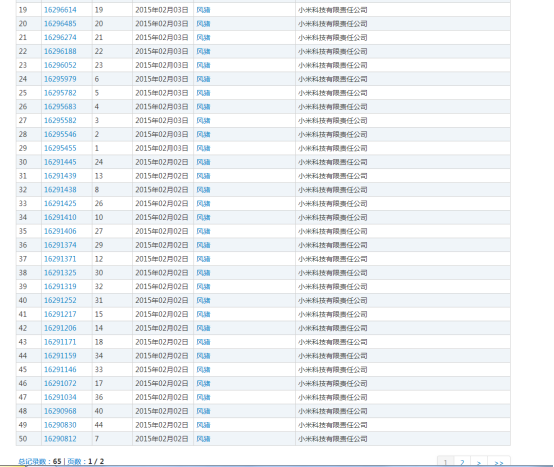Jump to last page with double arrow

[499, 462]
